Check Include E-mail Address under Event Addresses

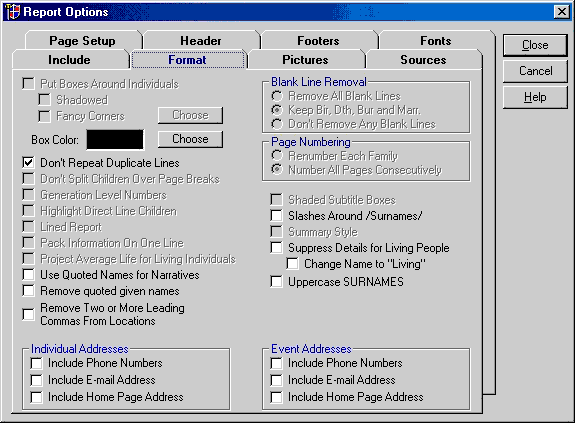click(276, 380)
